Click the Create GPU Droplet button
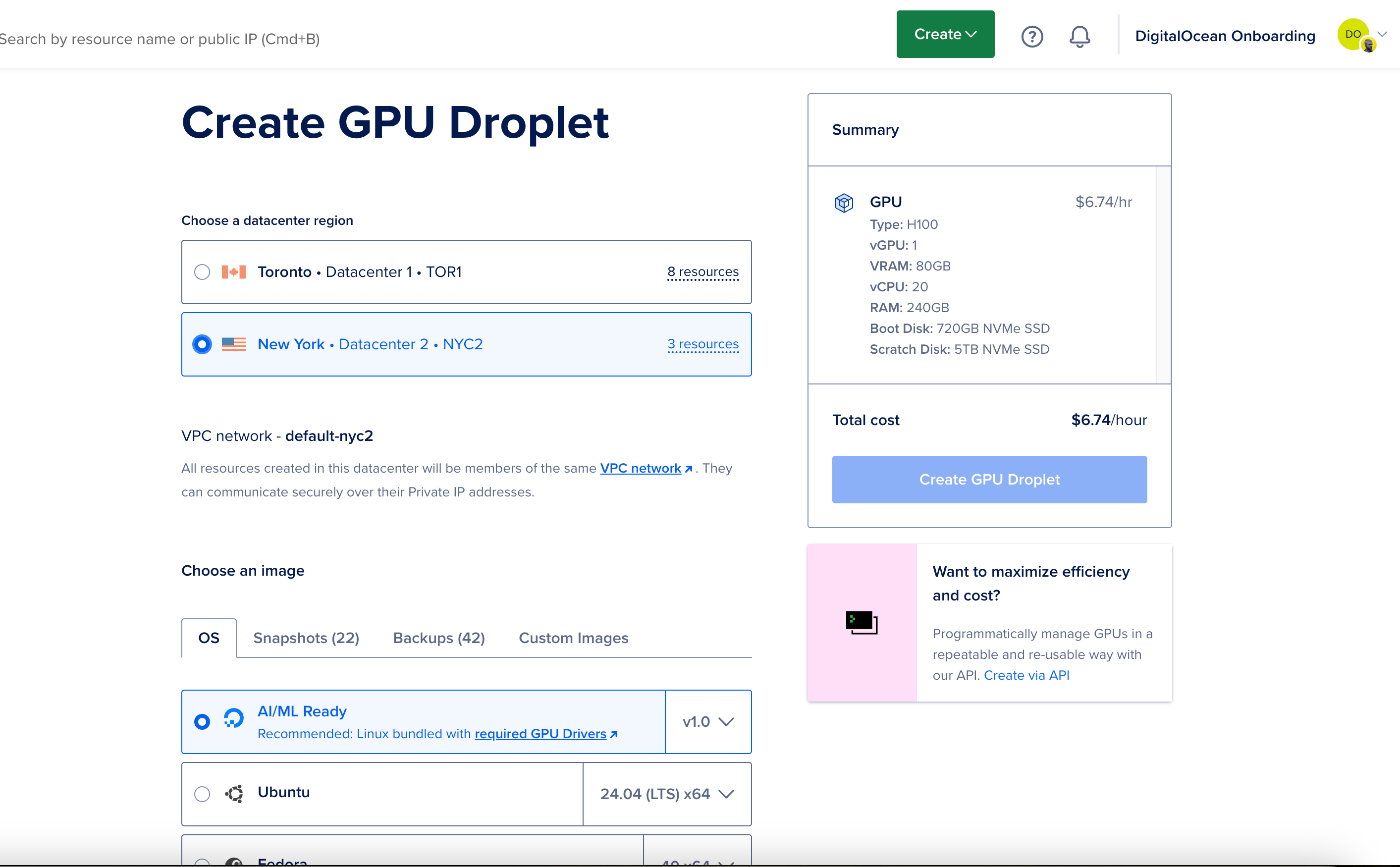 pyautogui.click(x=989, y=480)
